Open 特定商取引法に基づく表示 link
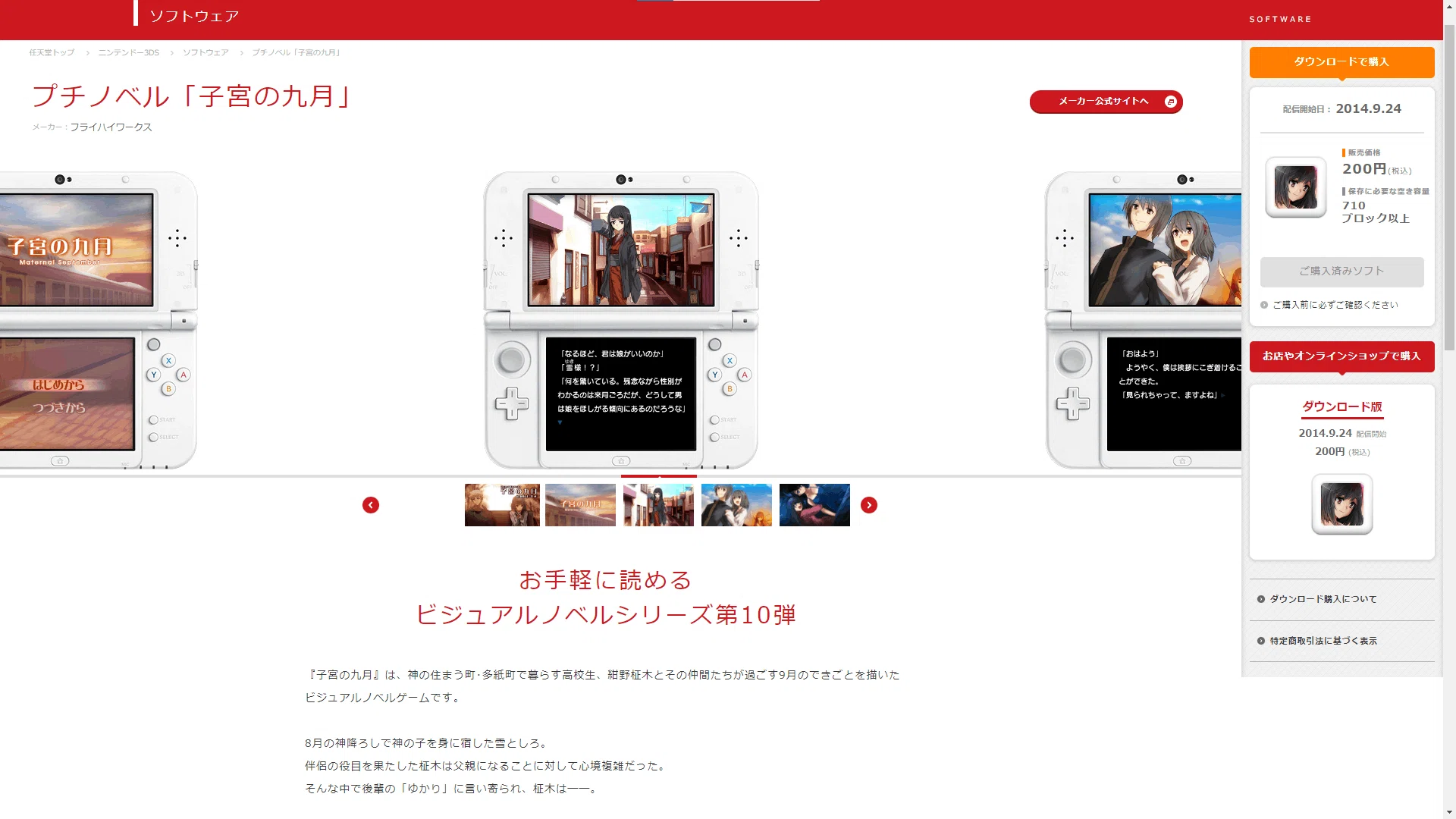The height and width of the screenshot is (819, 1456). (x=1323, y=641)
